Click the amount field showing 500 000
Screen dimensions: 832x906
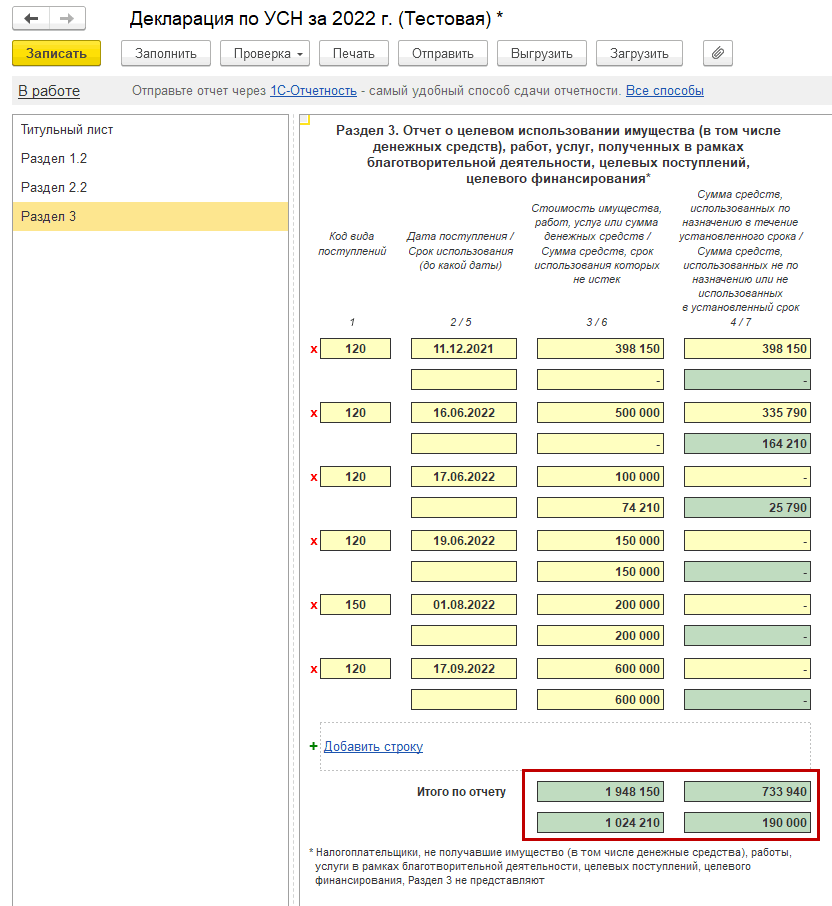[601, 413]
